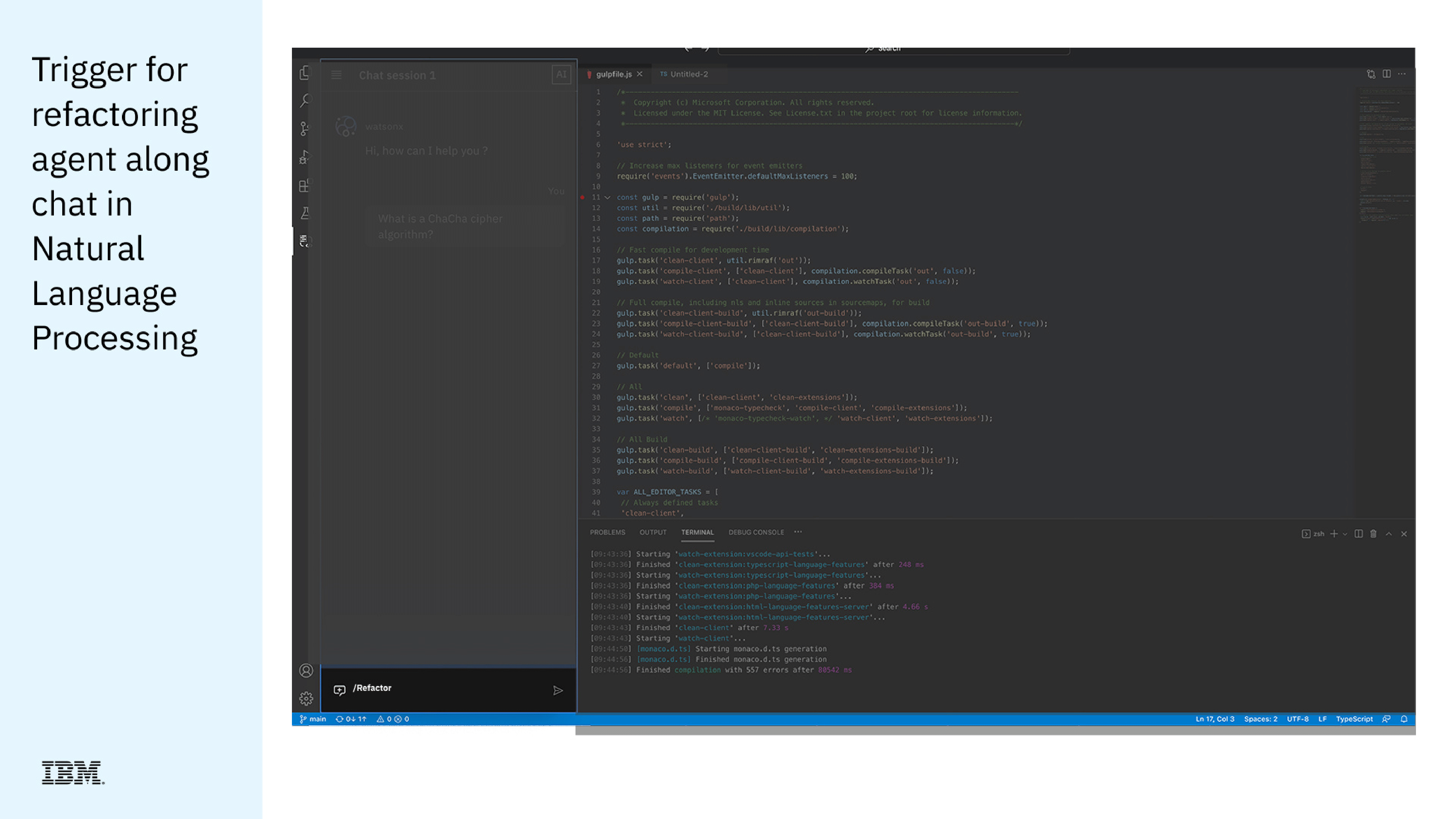The height and width of the screenshot is (819, 1456).
Task: Open the compare changes icon in editor toolbar
Action: click(1371, 74)
